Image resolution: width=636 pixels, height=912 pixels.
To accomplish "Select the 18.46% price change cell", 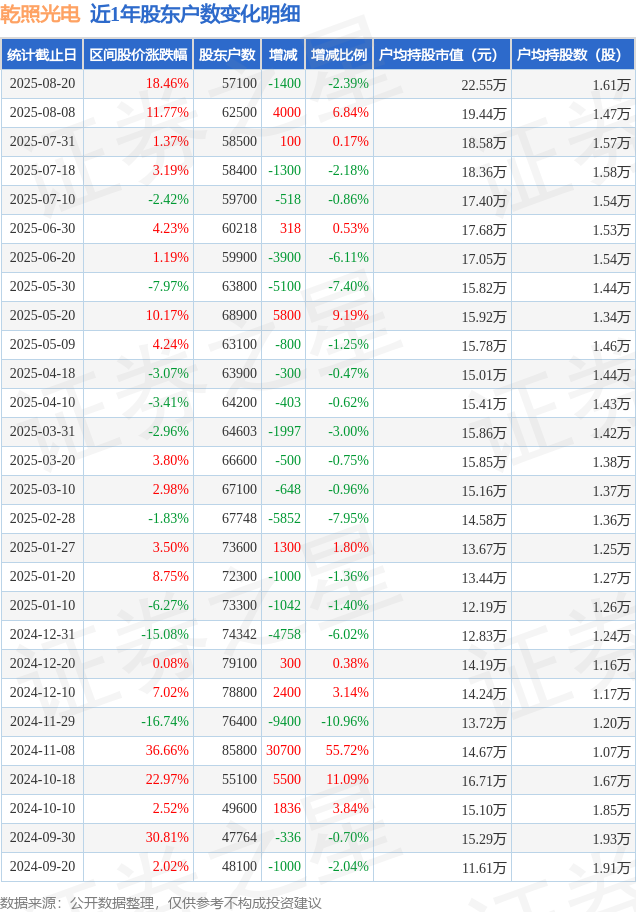I will pos(167,84).
